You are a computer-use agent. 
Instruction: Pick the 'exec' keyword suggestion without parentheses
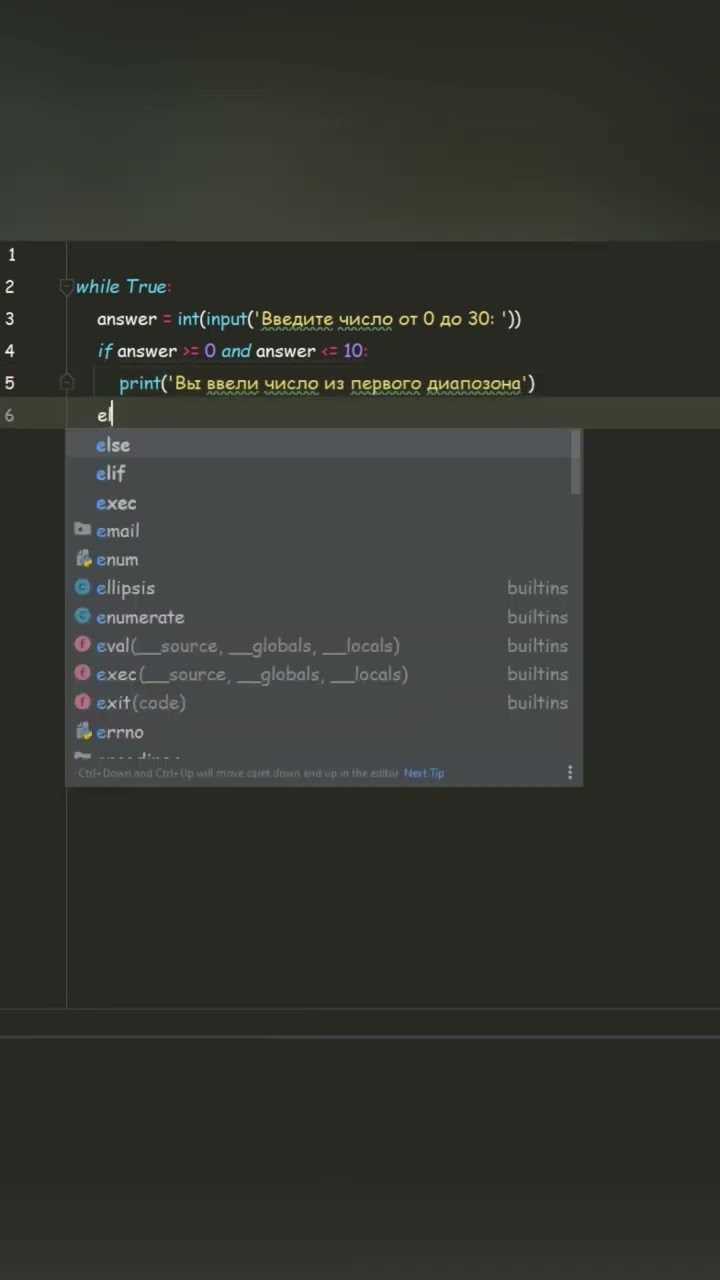click(x=324, y=503)
